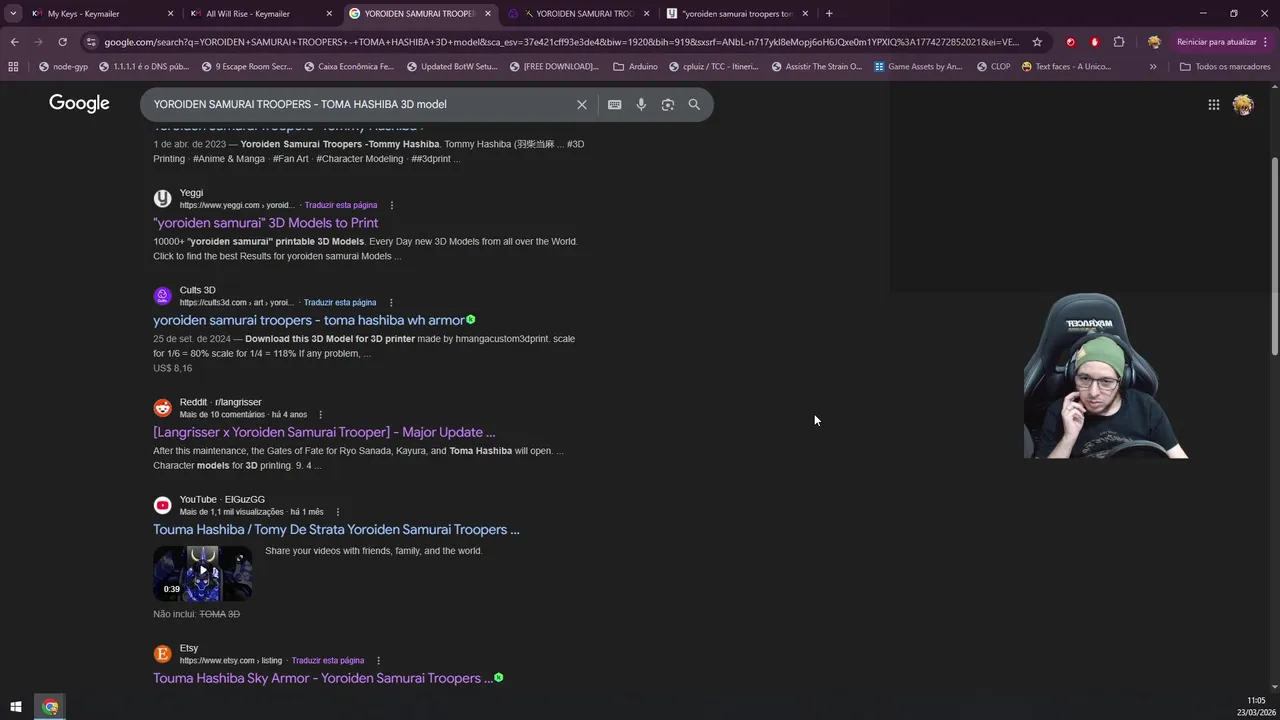Switch to the quoted "yoroiden samurai troopers" tab
The width and height of the screenshot is (1280, 720).
pos(738,14)
